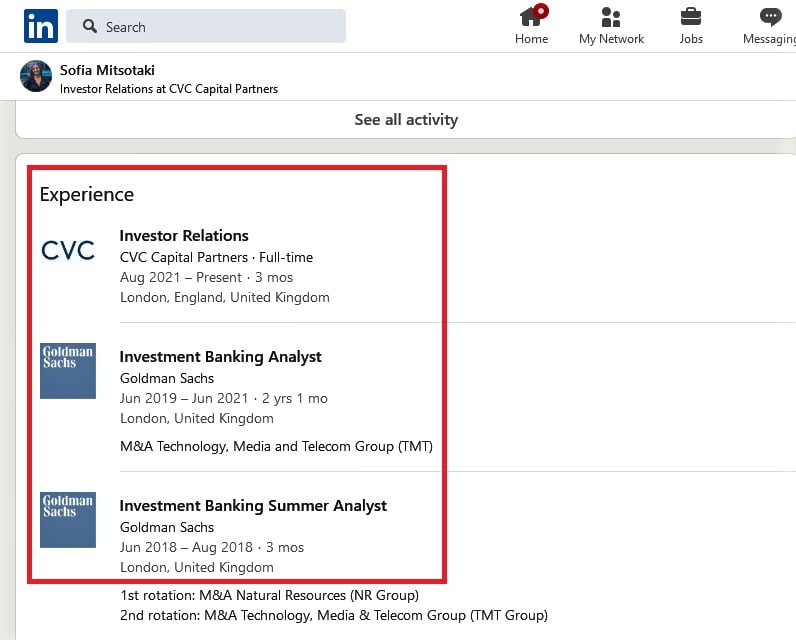Click Sofia Mitsotaki's profile photo thumbnail
This screenshot has height=640, width=796.
click(x=36, y=76)
